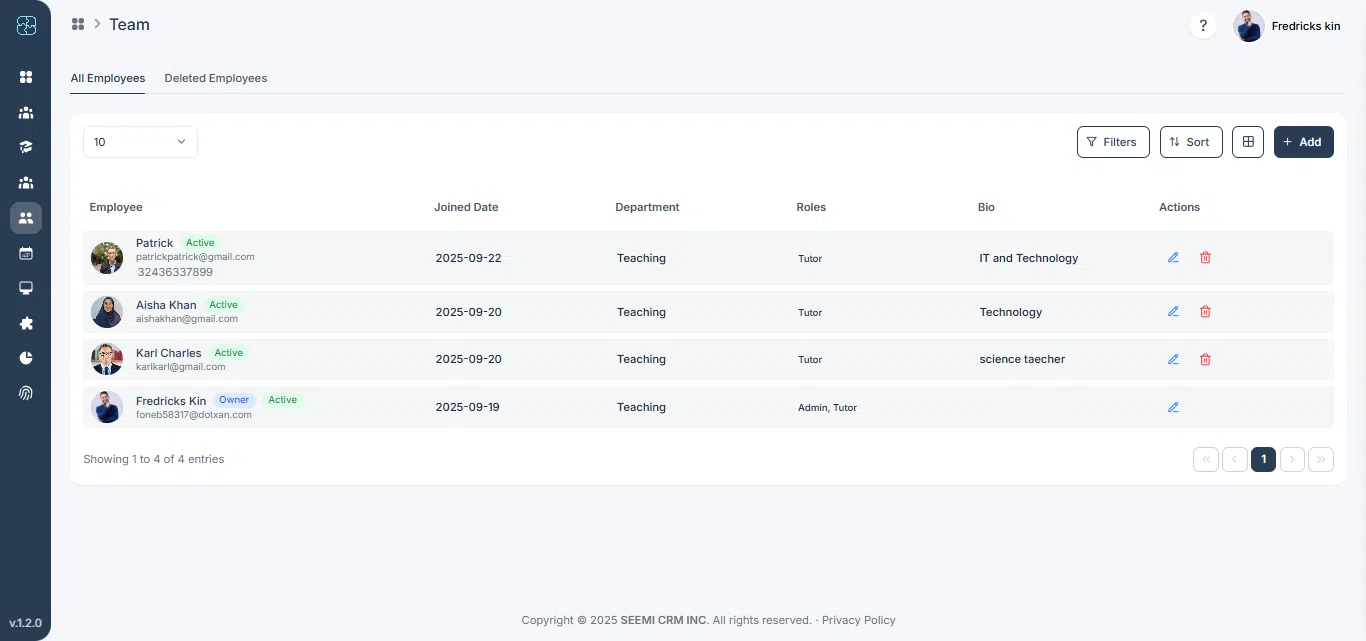Toggle the column grid view button

point(1248,142)
